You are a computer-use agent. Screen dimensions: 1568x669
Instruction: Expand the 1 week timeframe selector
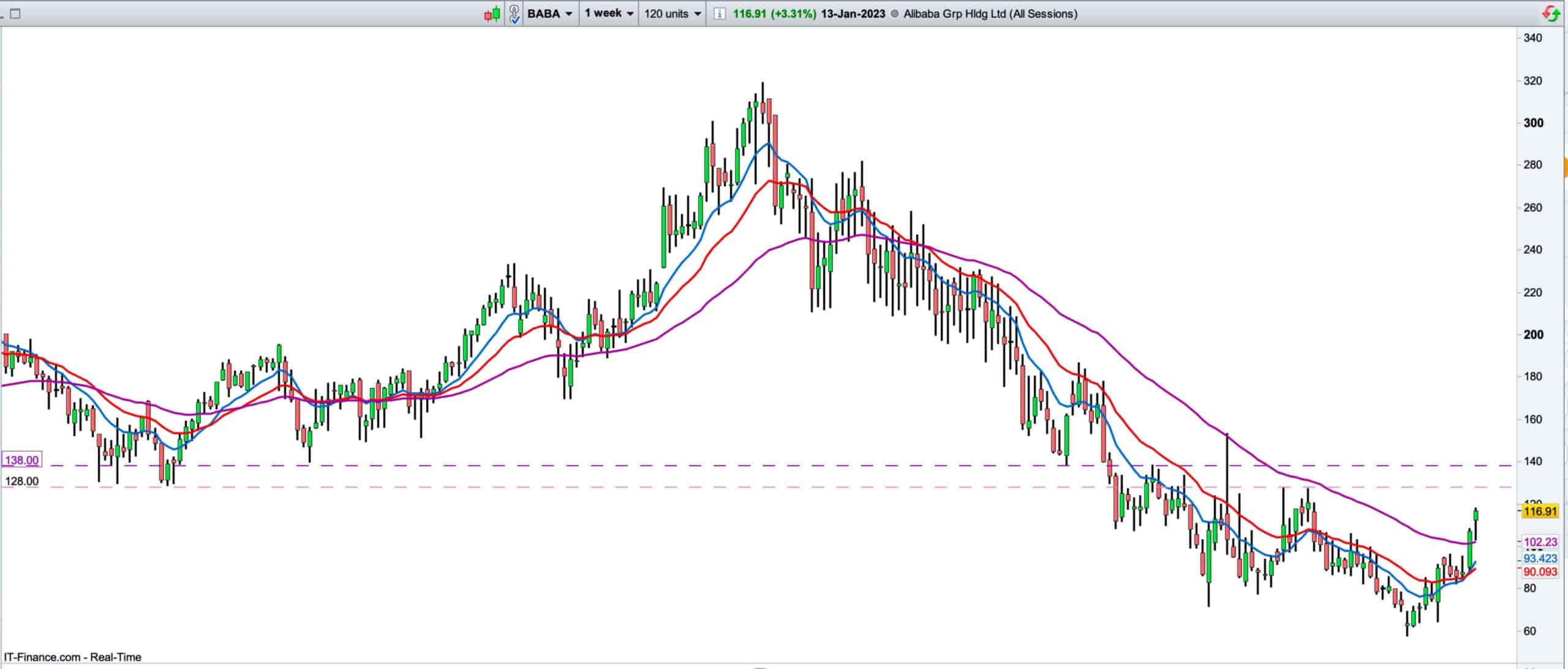click(x=608, y=13)
